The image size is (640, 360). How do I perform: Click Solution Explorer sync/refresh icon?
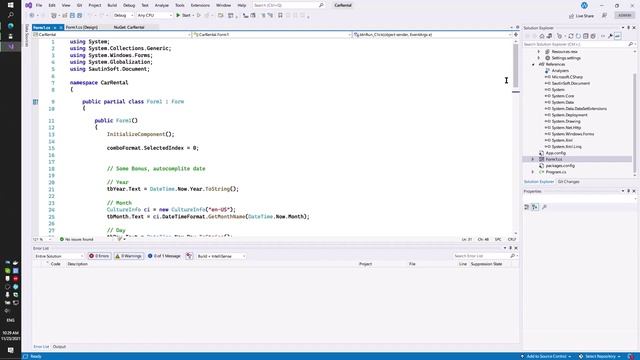click(571, 36)
